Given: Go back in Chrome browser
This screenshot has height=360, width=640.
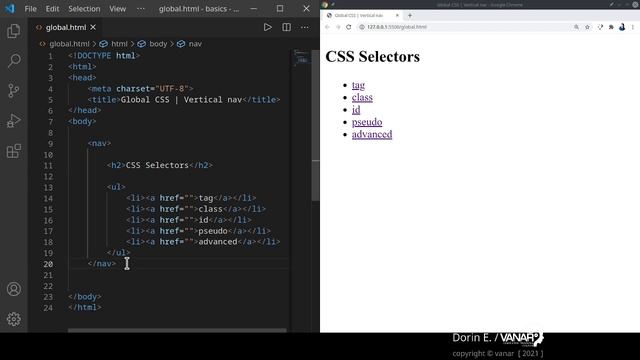Looking at the screenshot, I should [327, 27].
